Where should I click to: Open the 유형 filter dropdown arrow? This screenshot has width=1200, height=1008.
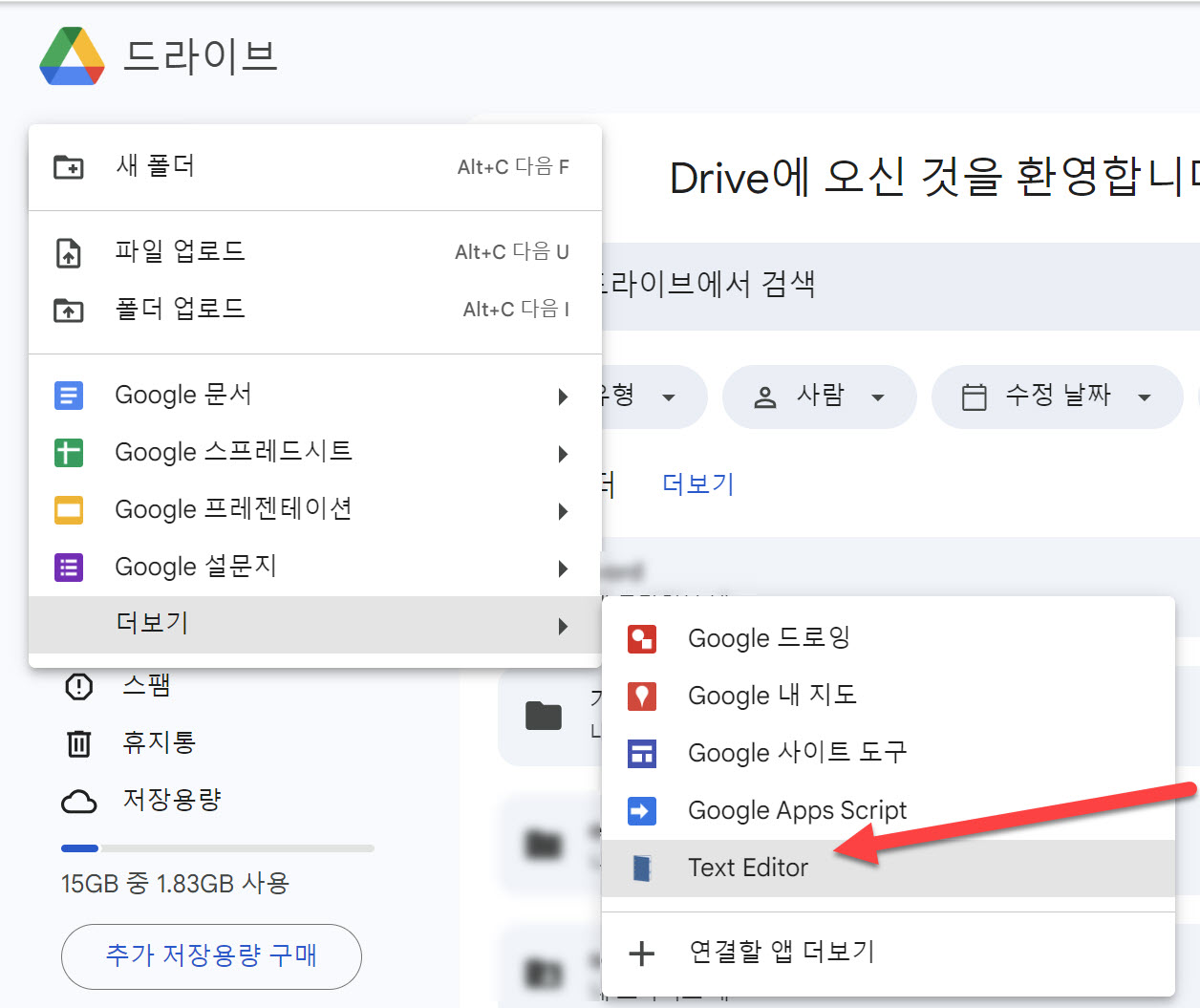point(669,397)
